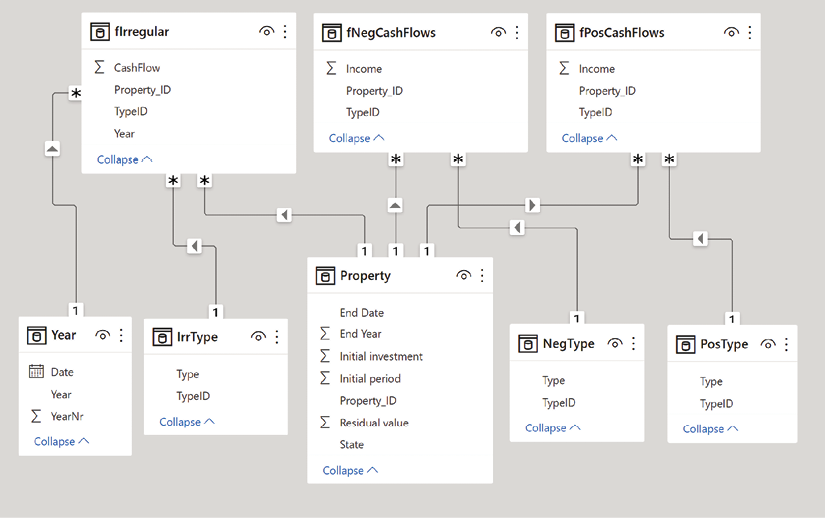
Task: Select Residual value field in Property
Action: [374, 423]
